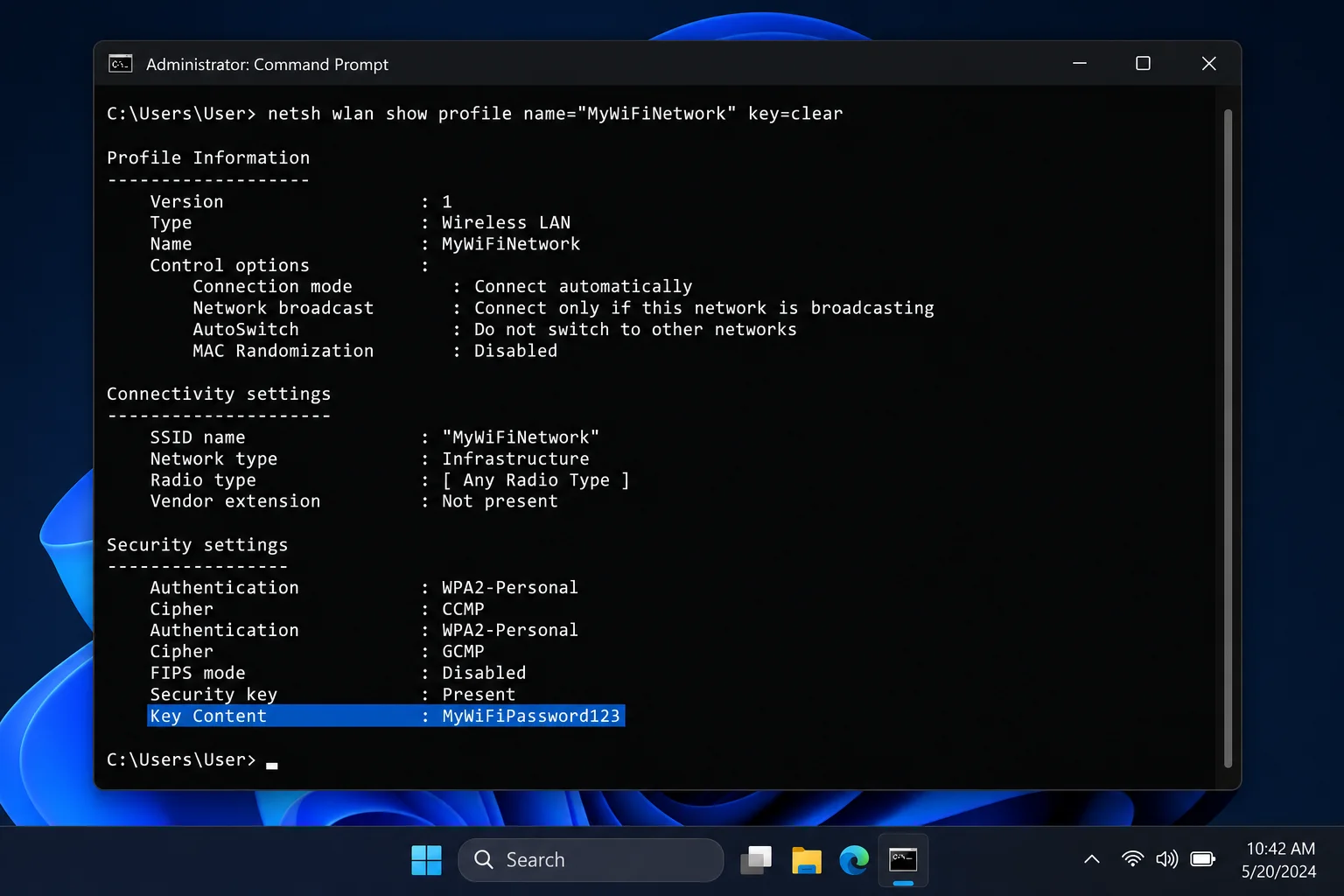This screenshot has width=1344, height=896.
Task: Click the 'MAC Randomization' label
Action: point(283,351)
